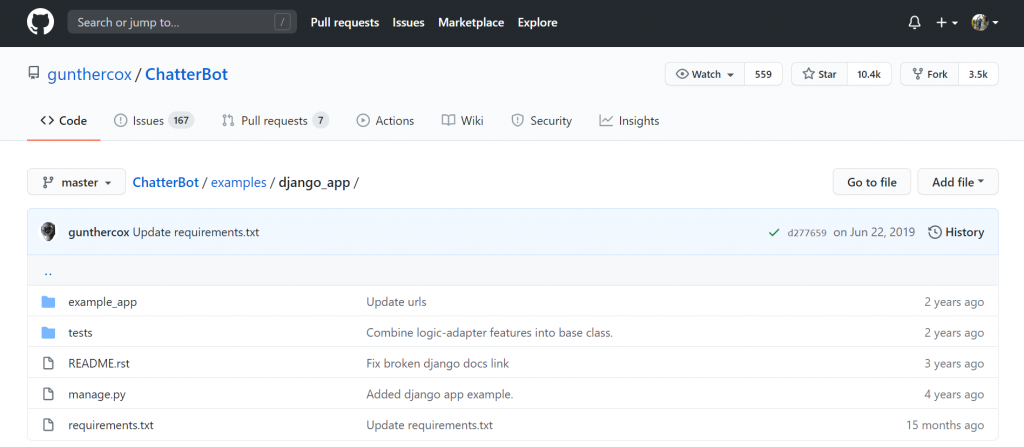Screen dimensions: 1024x447
Task: Open gunthercox commit author link
Action: pyautogui.click(x=99, y=232)
